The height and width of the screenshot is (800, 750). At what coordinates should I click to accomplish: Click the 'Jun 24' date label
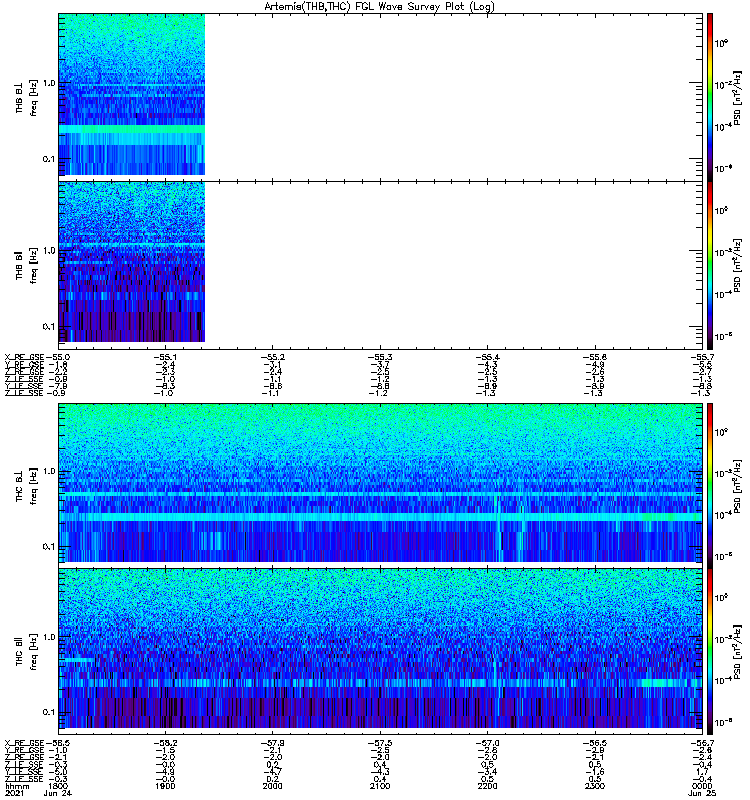tap(58, 793)
